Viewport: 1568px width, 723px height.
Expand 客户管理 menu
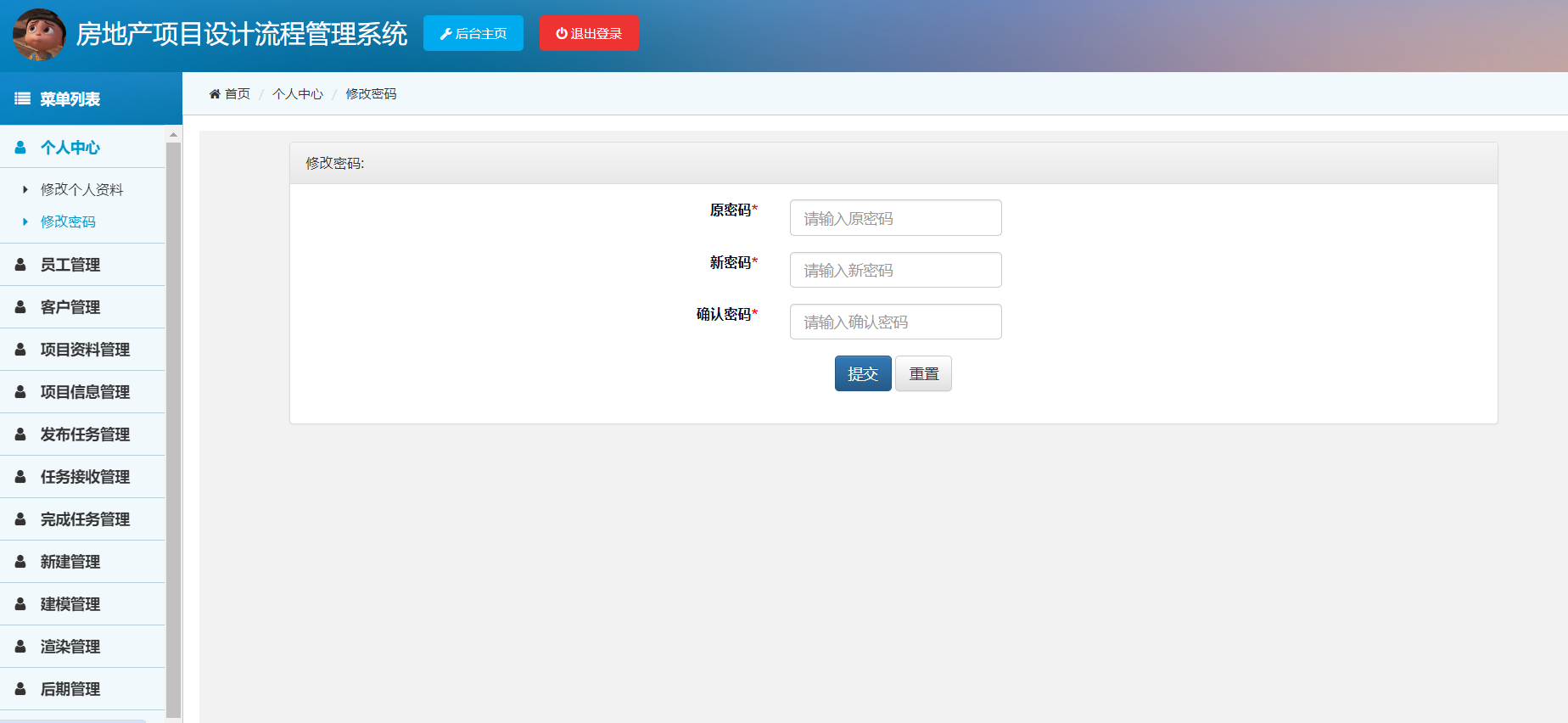[x=83, y=307]
